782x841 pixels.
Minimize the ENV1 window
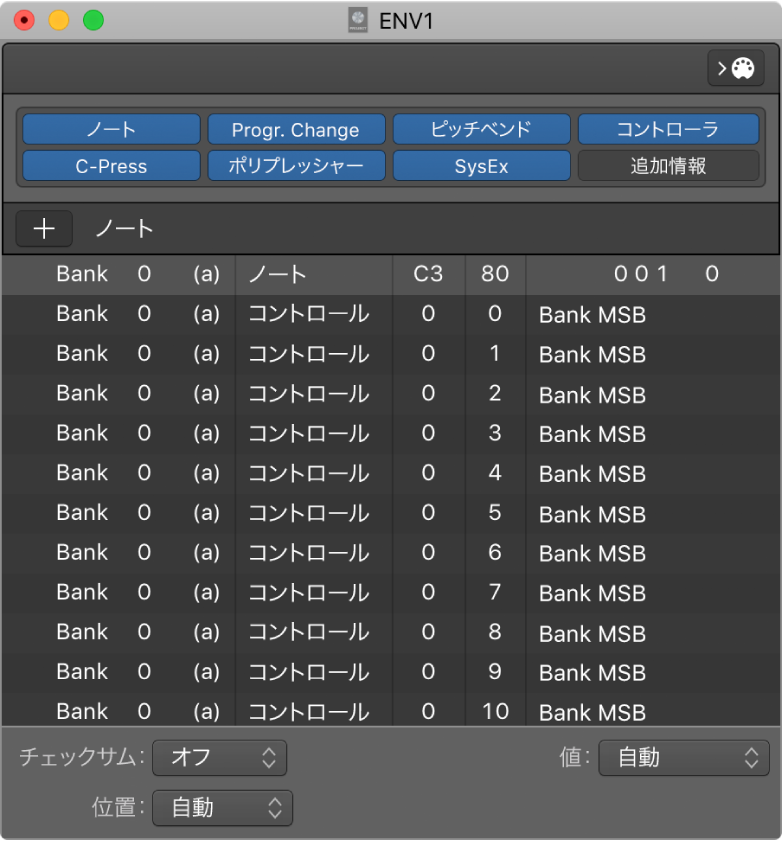coord(59,20)
